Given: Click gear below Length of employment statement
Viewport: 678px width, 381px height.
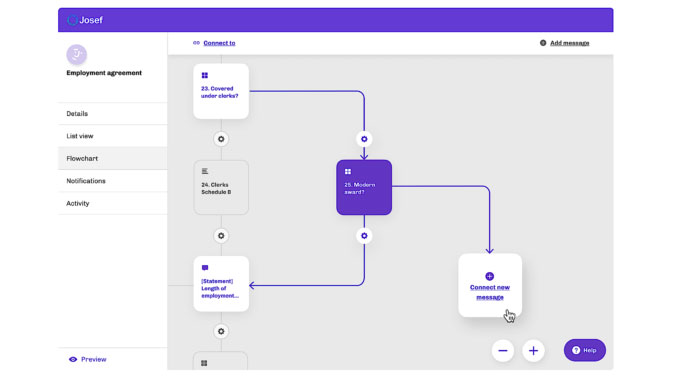Looking at the screenshot, I should (221, 331).
